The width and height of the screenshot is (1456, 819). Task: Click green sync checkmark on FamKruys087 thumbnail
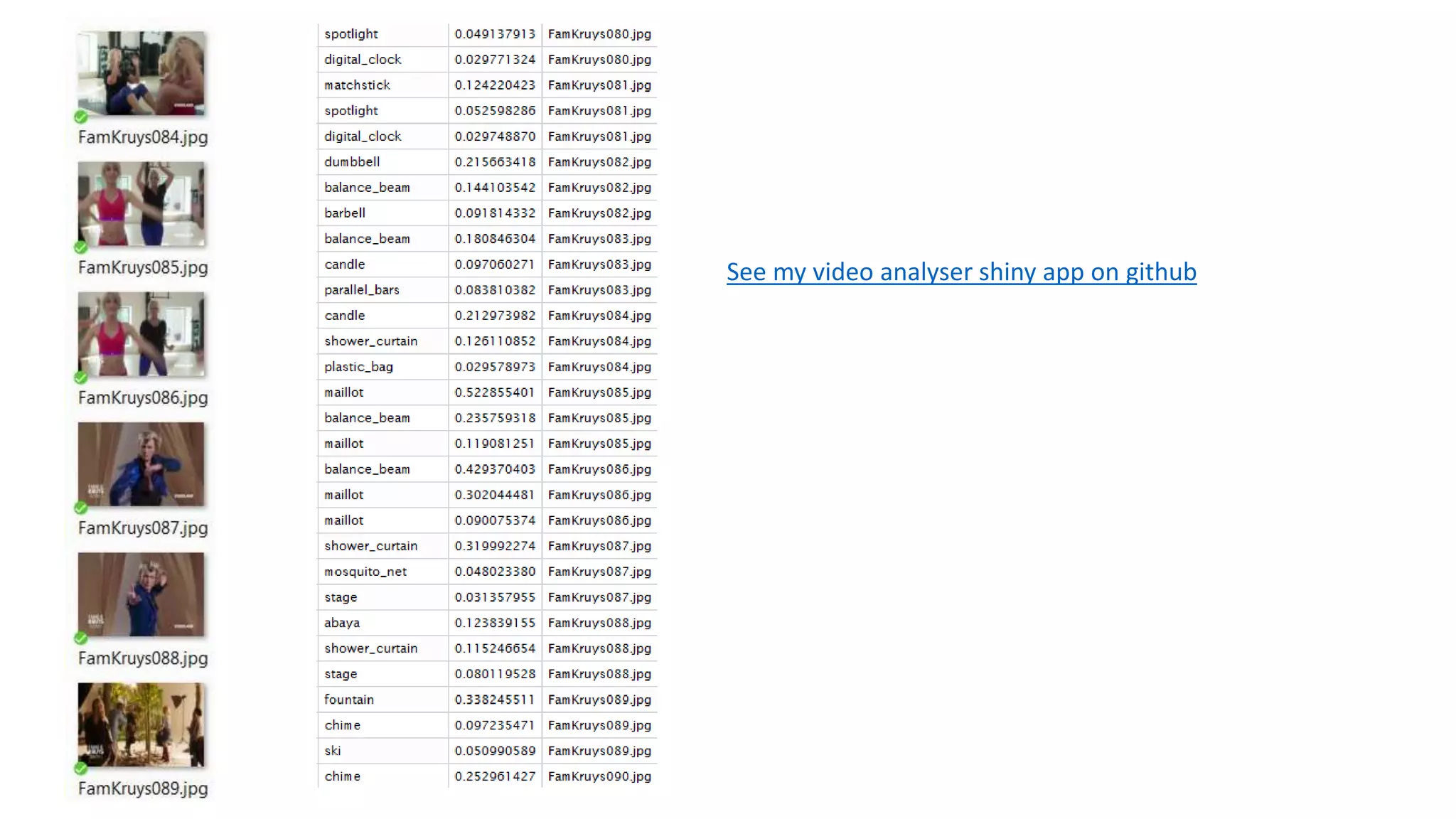coord(81,508)
